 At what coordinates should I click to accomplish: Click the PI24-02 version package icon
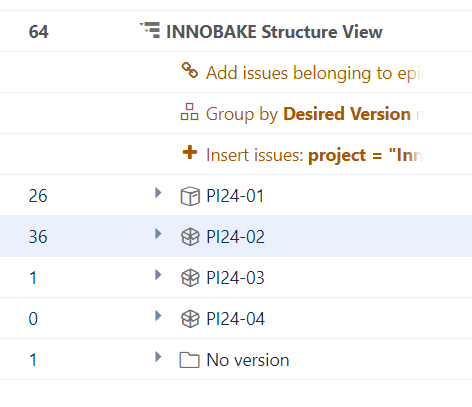pos(190,237)
